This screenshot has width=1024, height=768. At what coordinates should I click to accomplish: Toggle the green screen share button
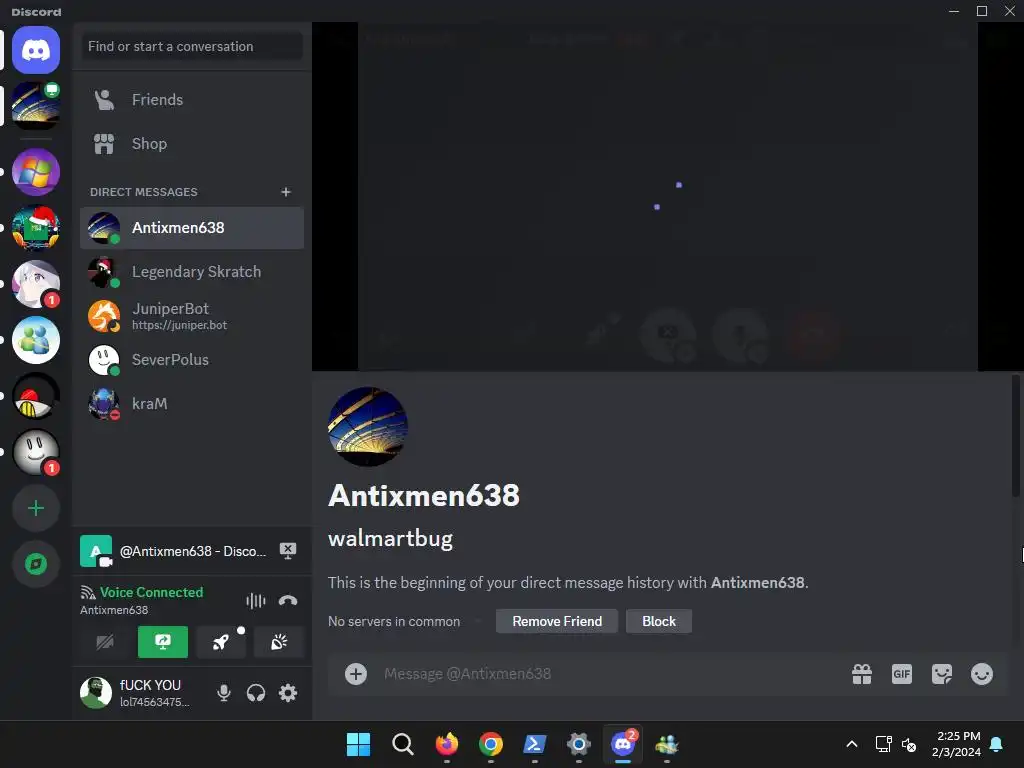[x=163, y=642]
